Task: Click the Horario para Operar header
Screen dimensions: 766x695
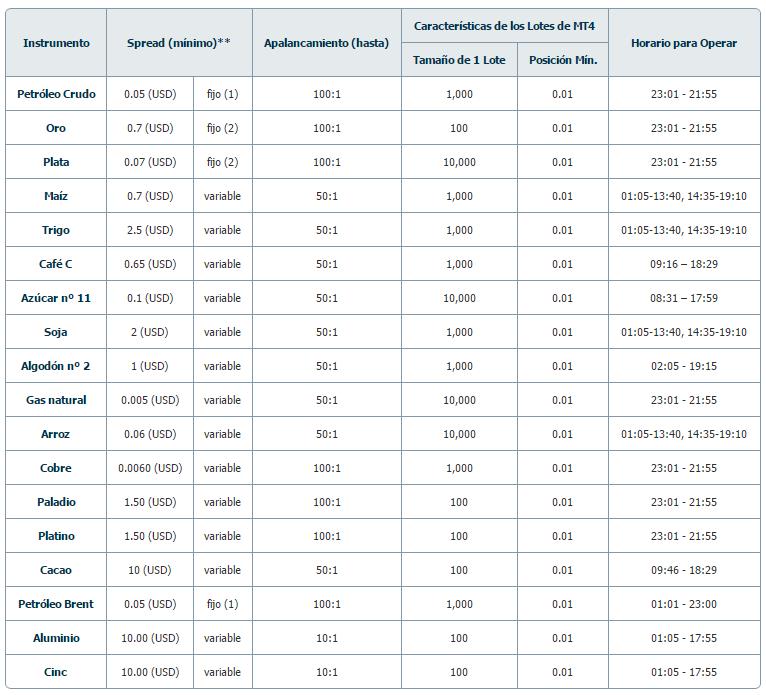Action: 684,43
